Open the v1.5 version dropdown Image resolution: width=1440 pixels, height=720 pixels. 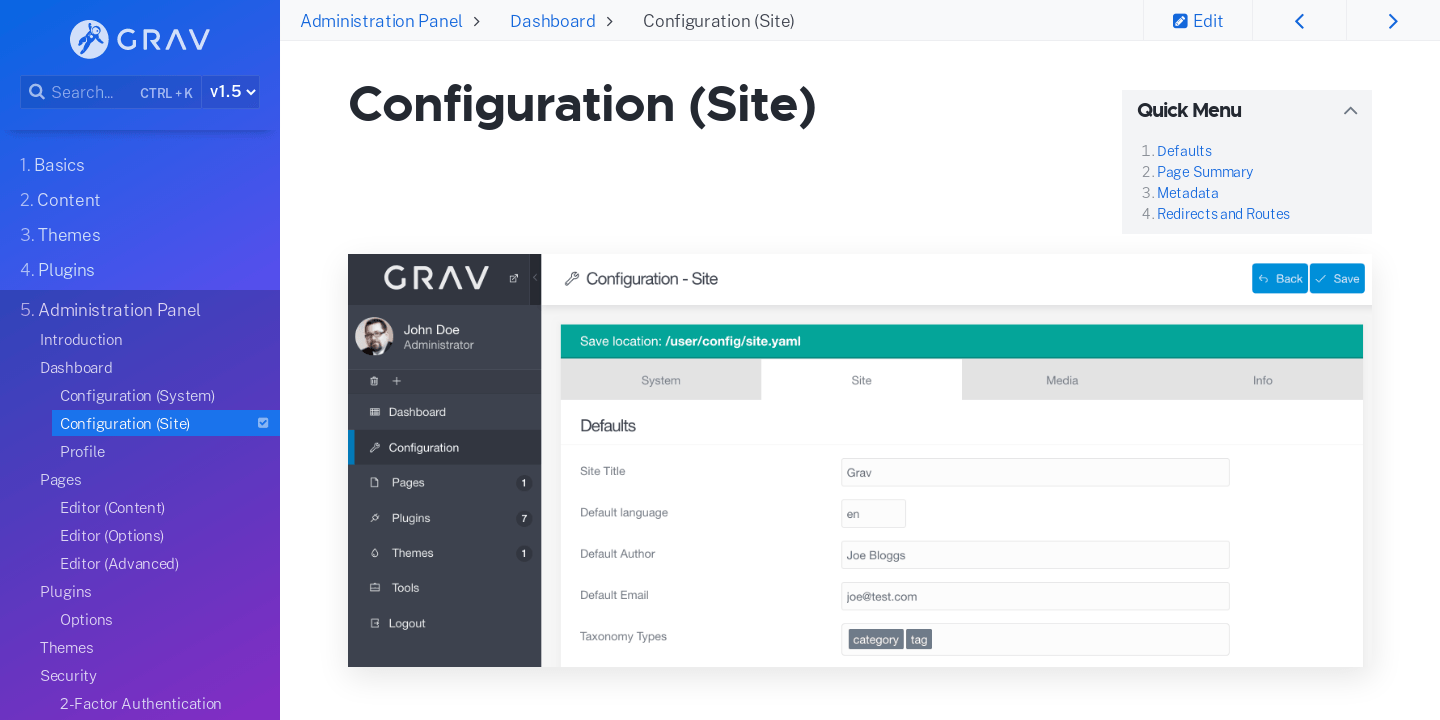click(231, 91)
